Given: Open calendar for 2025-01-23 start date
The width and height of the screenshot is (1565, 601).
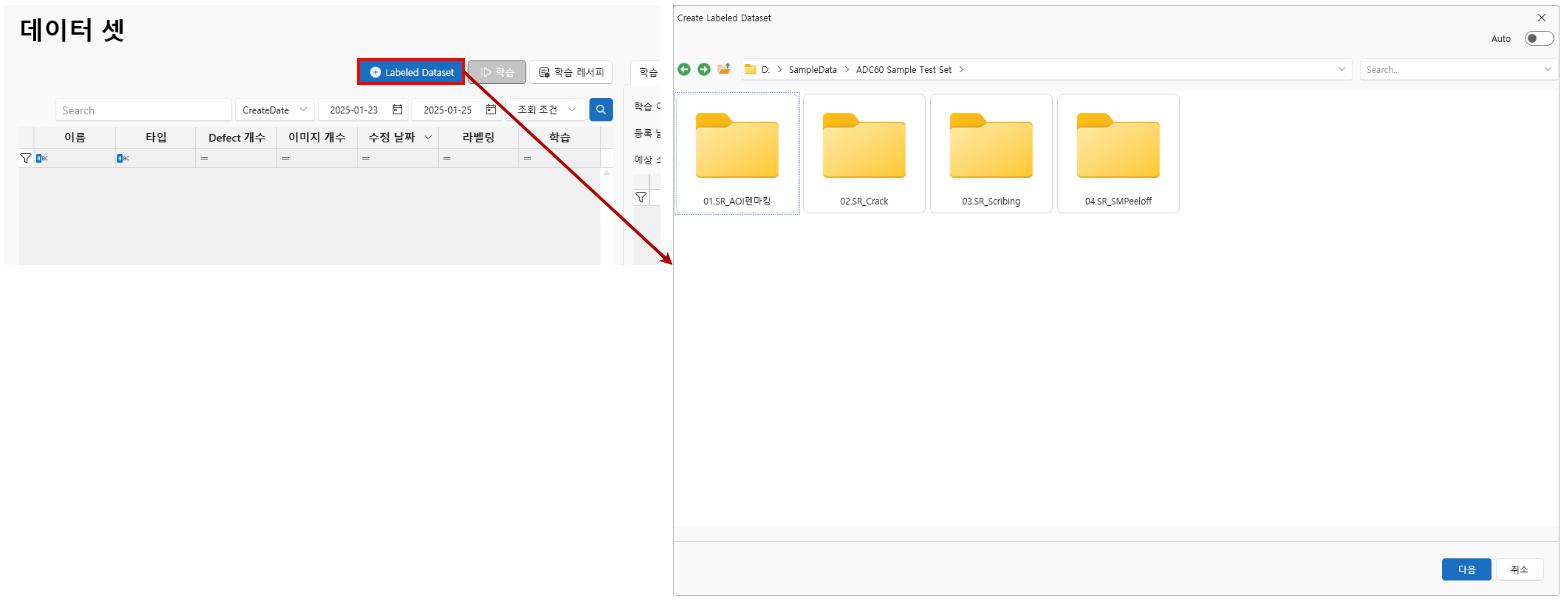Looking at the screenshot, I should point(397,110).
